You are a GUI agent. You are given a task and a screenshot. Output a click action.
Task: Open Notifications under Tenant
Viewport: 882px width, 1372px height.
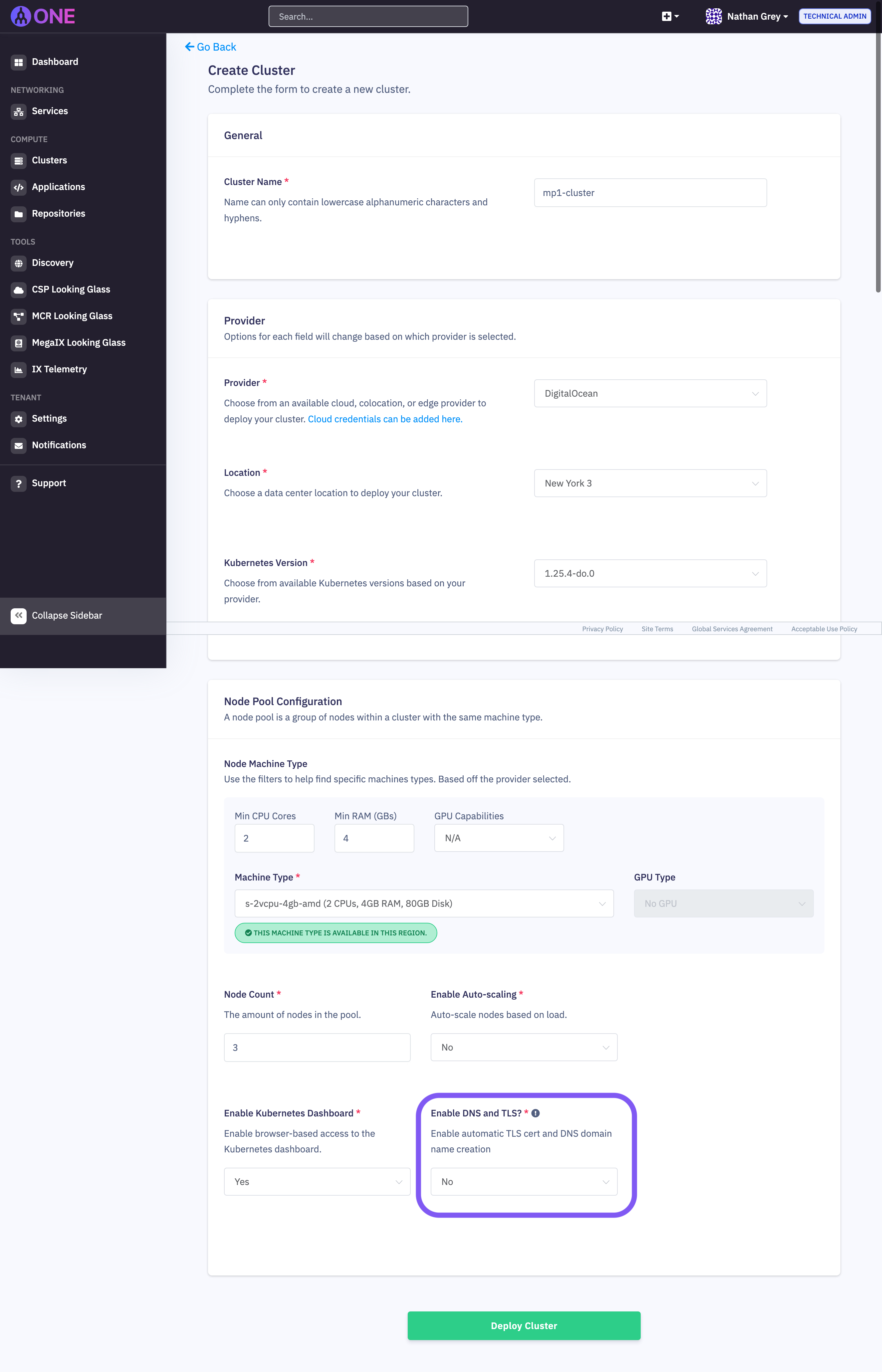(59, 445)
